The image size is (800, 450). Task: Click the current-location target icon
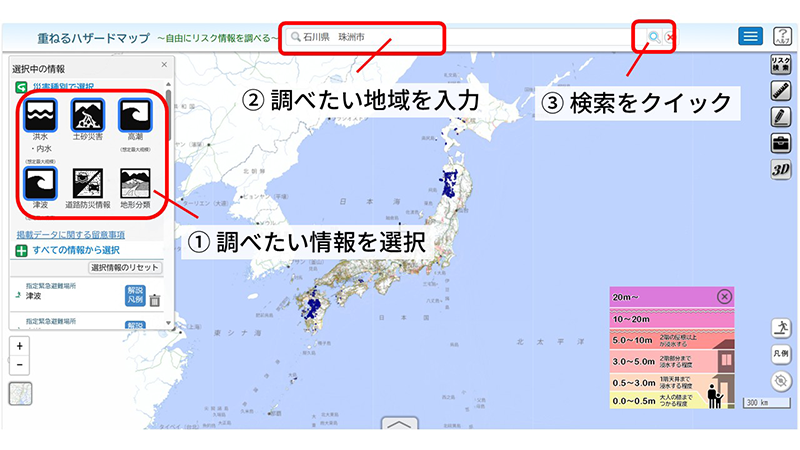coord(781,381)
